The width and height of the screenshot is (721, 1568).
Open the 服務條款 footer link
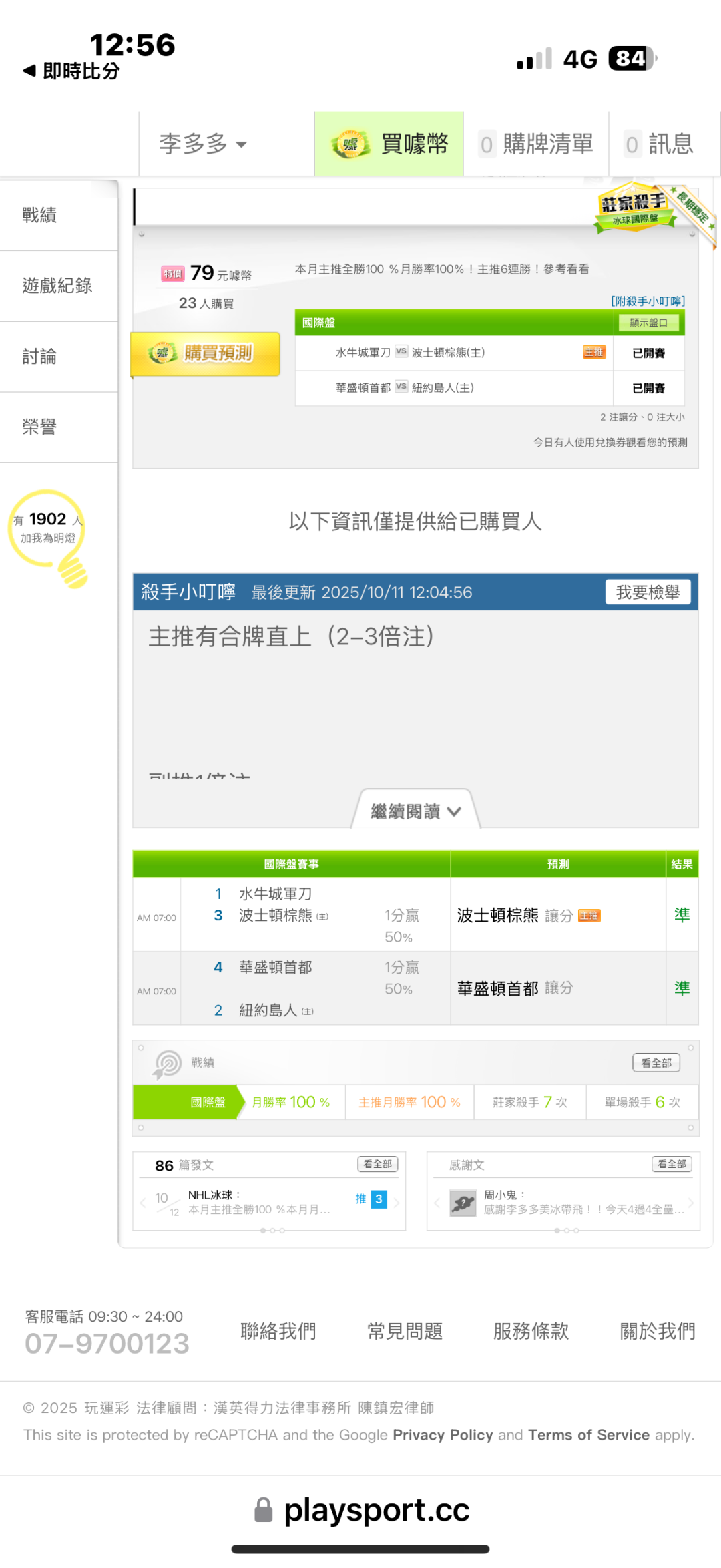click(531, 1331)
